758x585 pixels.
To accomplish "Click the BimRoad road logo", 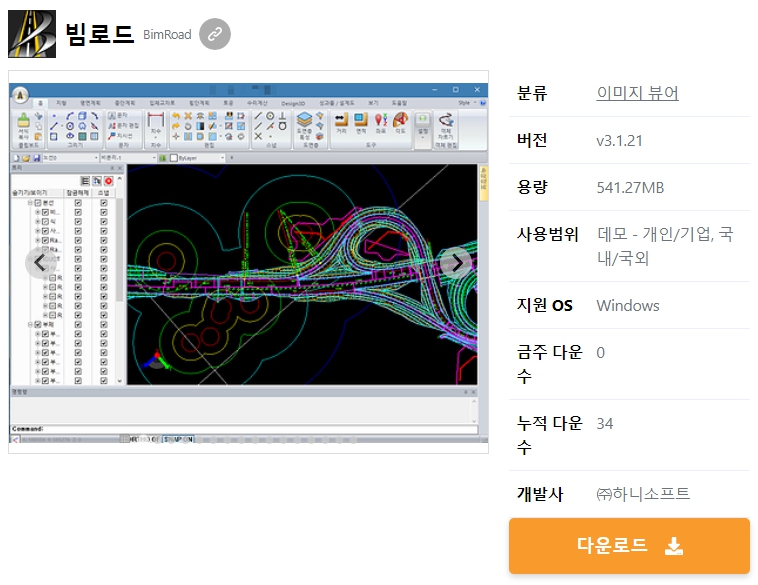I will pos(32,34).
